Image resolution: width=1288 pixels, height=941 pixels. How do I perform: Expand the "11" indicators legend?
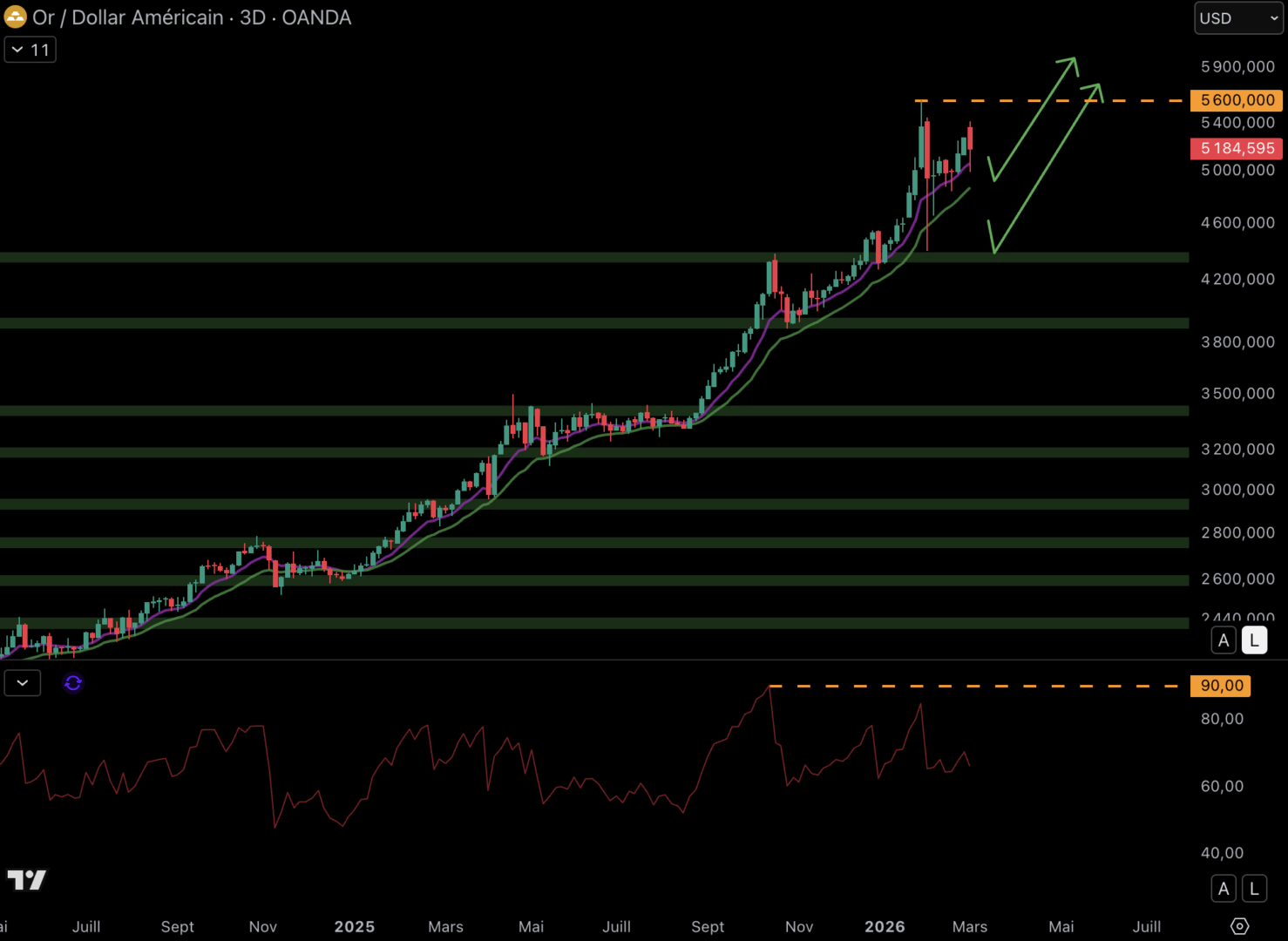[x=31, y=50]
